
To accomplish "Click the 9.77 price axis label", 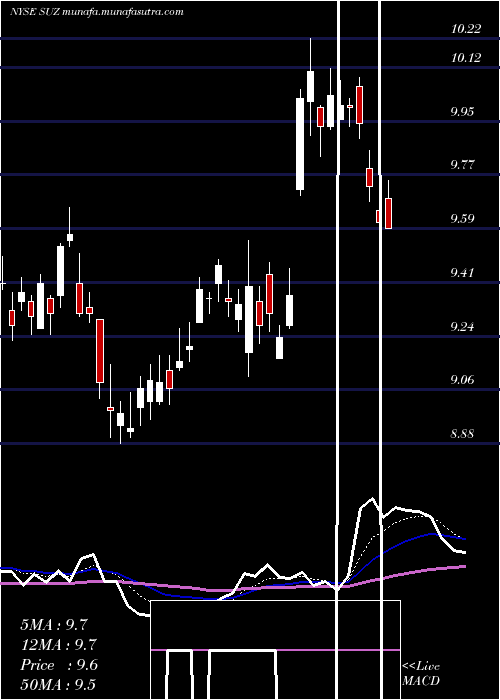I will coord(462,165).
